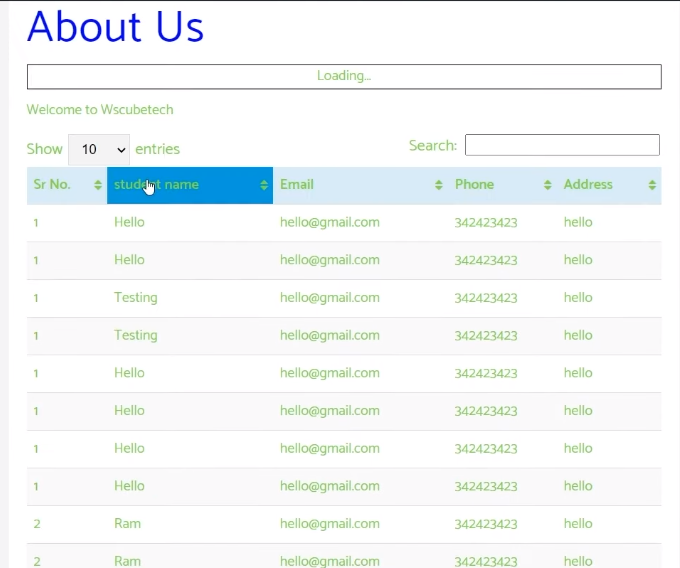The image size is (680, 568).
Task: Click the address in the second Testing row
Action: coord(578,336)
